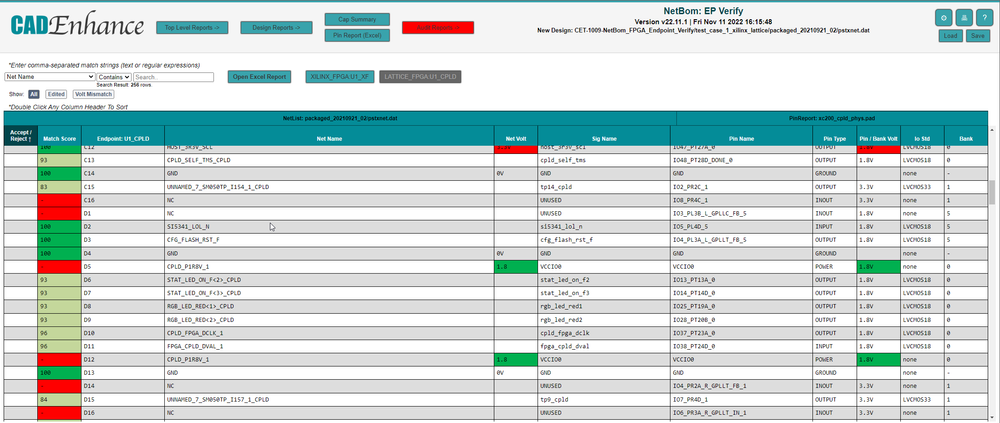Click the Sig Name column header

(x=604, y=137)
